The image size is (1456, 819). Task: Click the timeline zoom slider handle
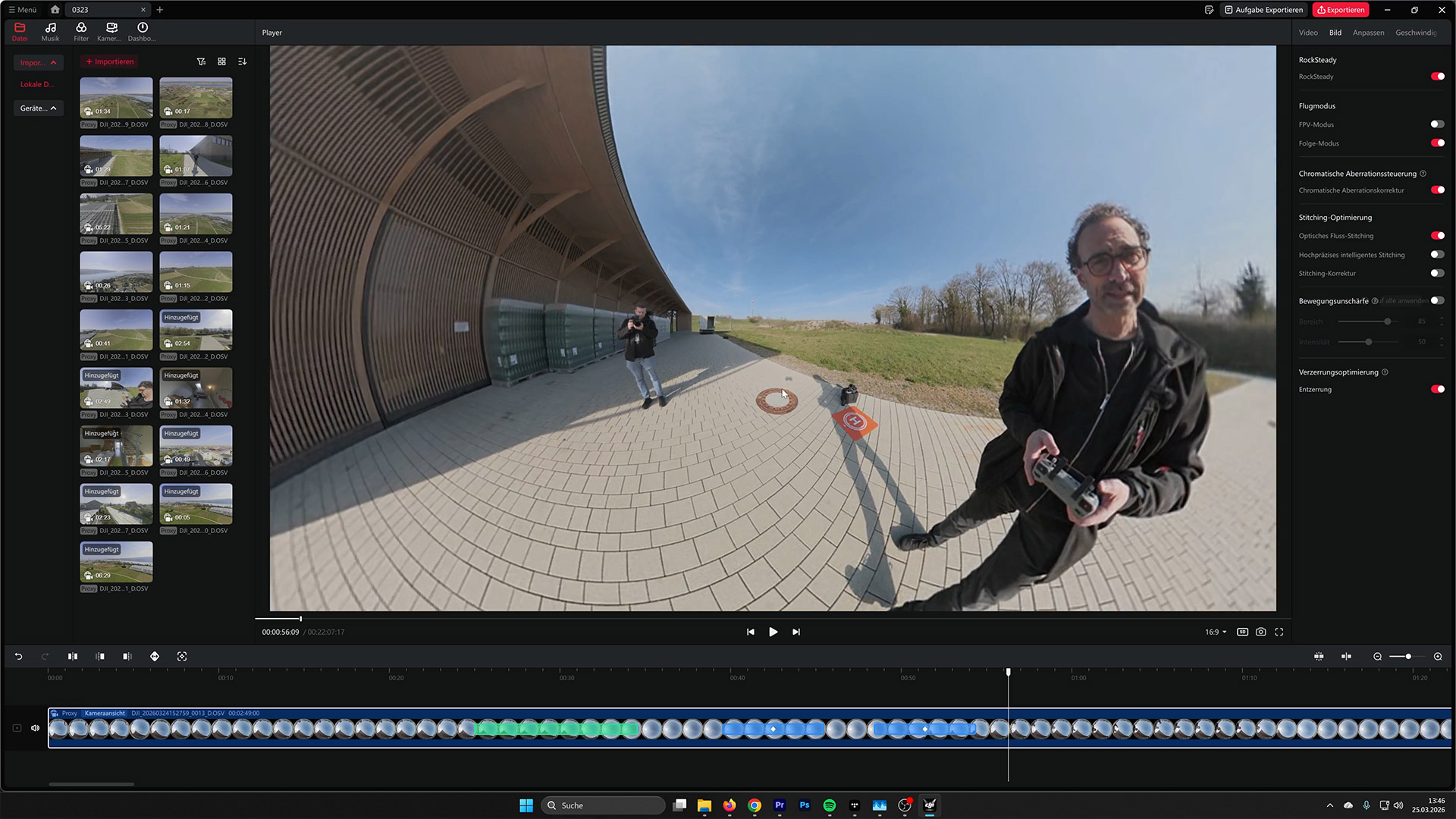coord(1408,657)
